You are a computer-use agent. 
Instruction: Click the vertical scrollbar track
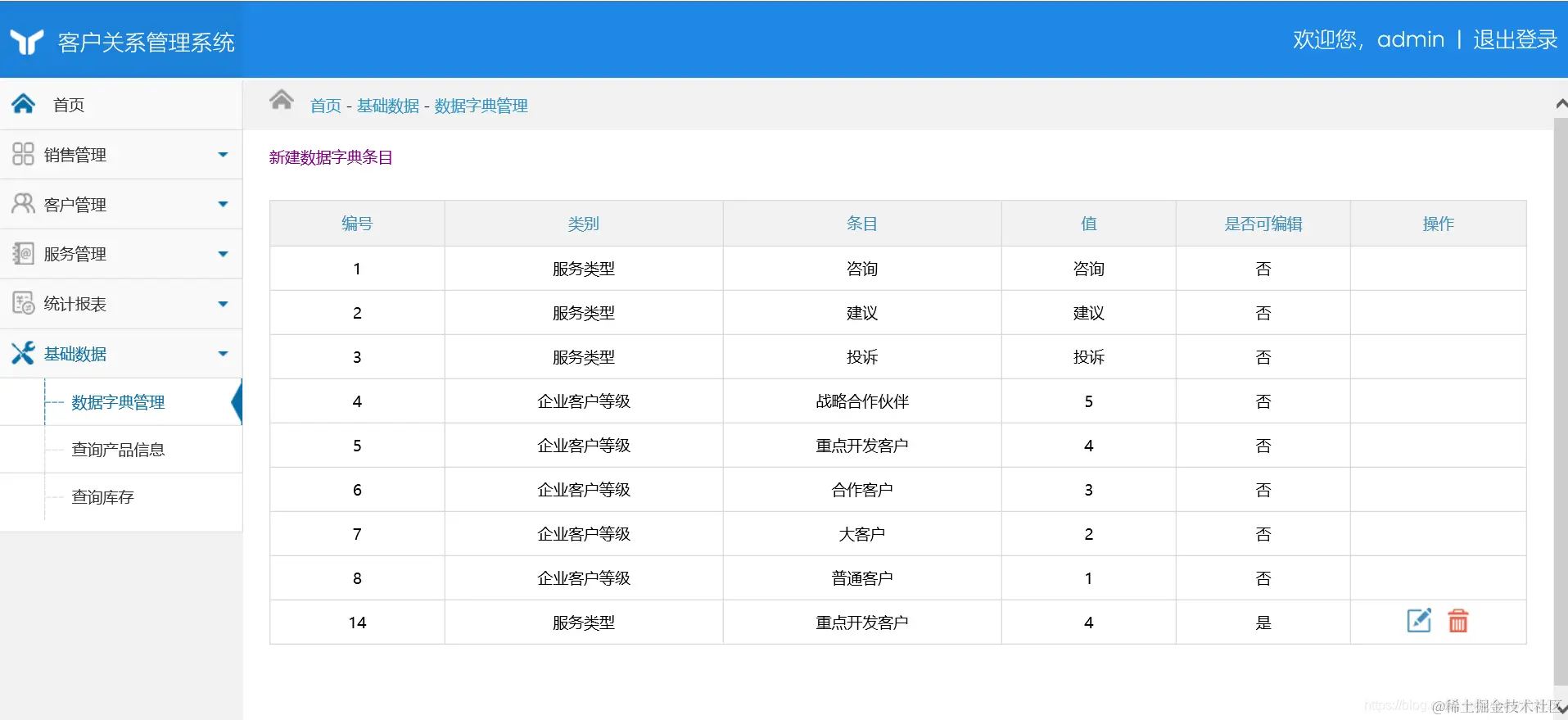[1561, 401]
